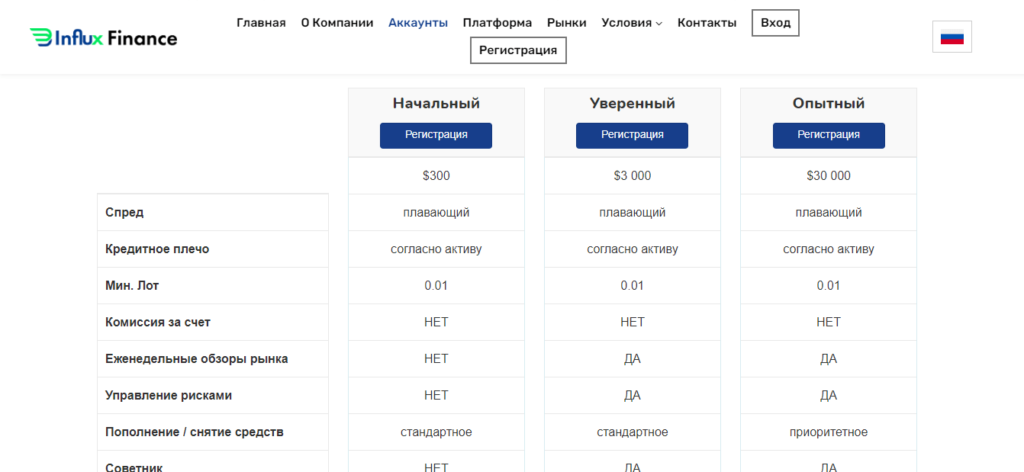Click 0.01 in the Опытный column
Viewport: 1024px width, 472px height.
[x=829, y=285]
